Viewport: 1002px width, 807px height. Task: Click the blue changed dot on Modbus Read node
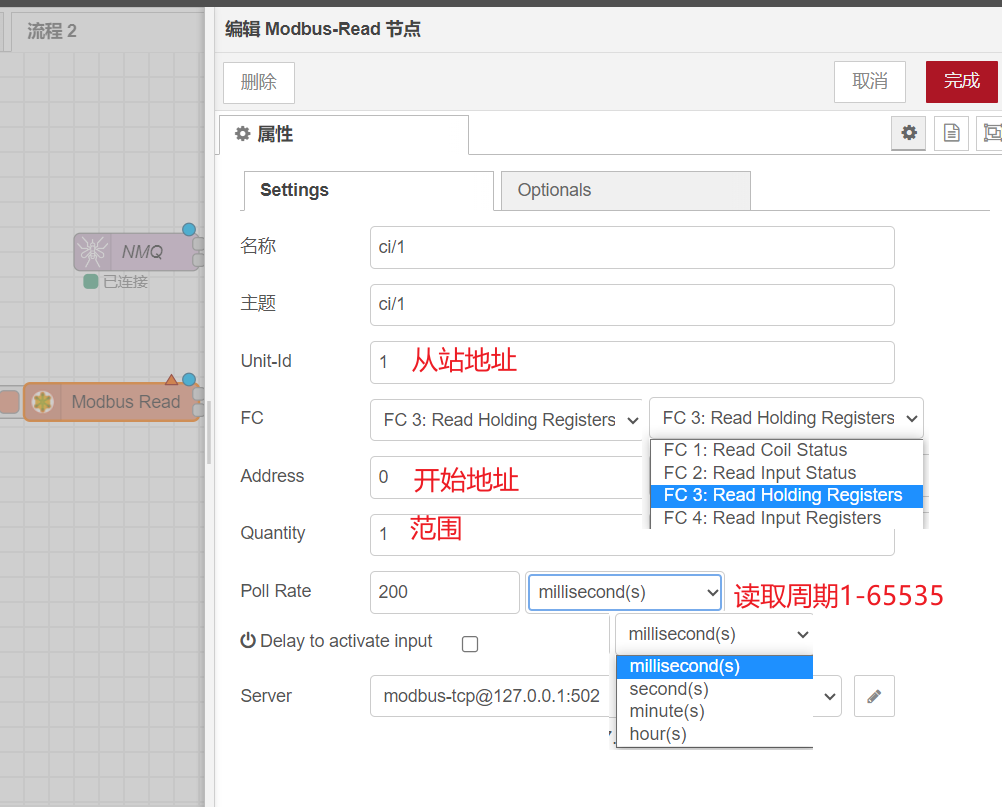189,380
